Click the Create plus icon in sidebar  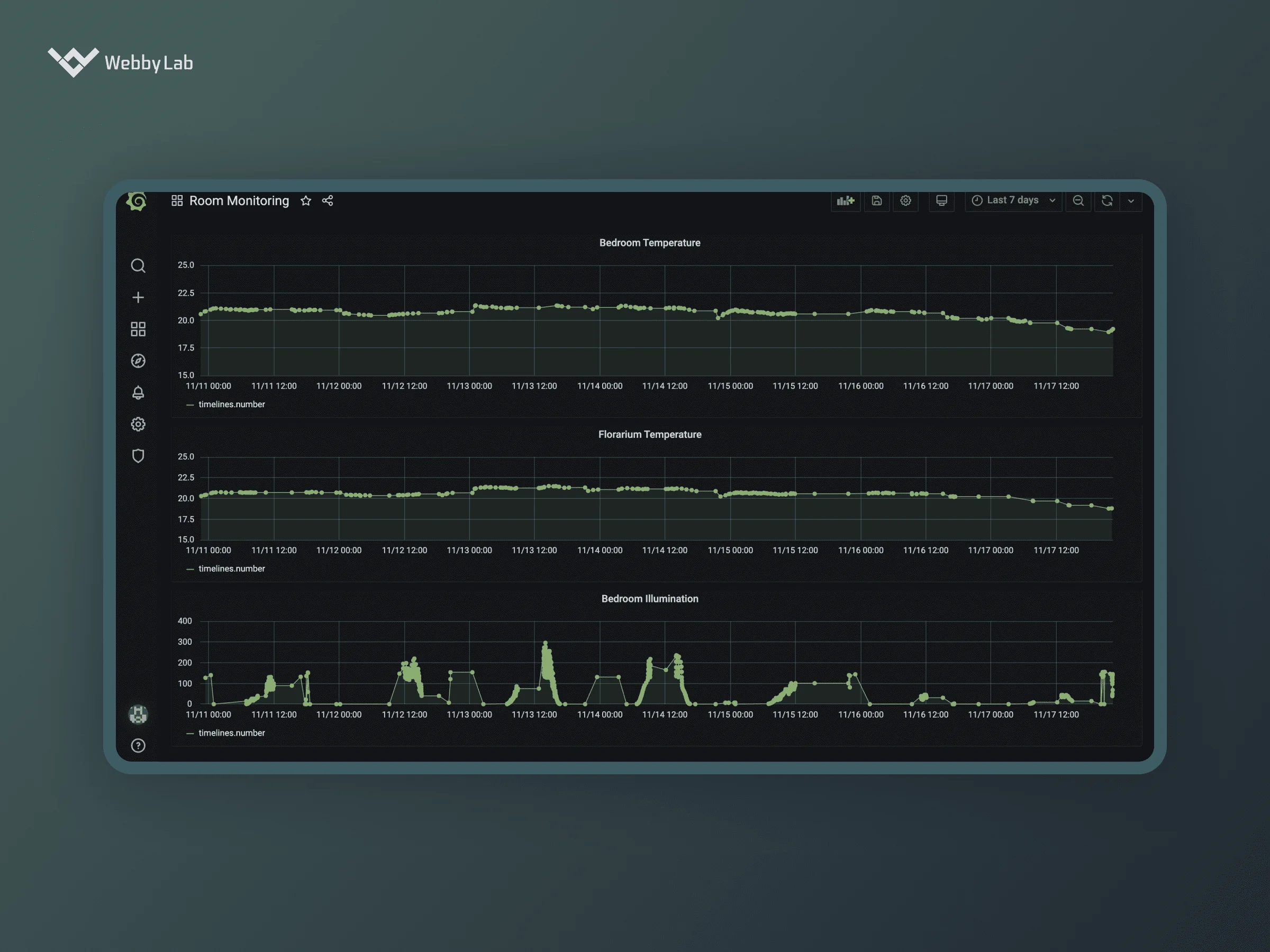coord(138,297)
